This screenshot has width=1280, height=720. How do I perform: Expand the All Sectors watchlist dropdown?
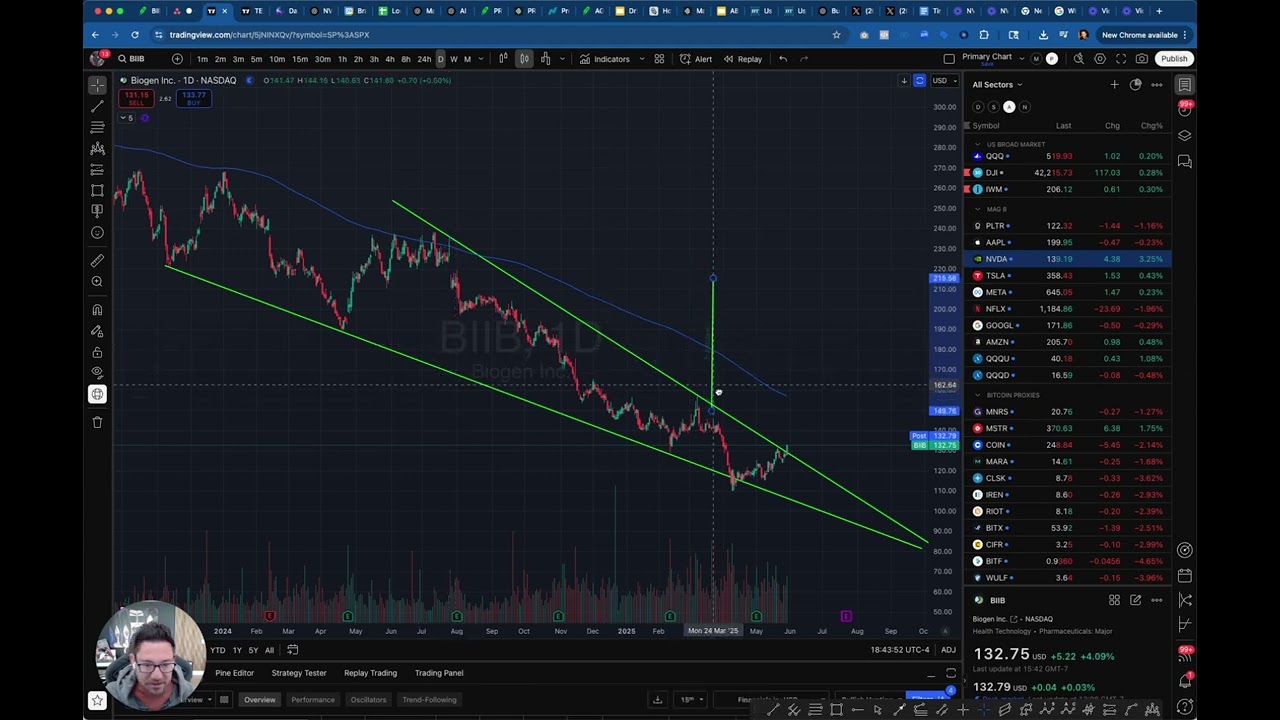997,85
